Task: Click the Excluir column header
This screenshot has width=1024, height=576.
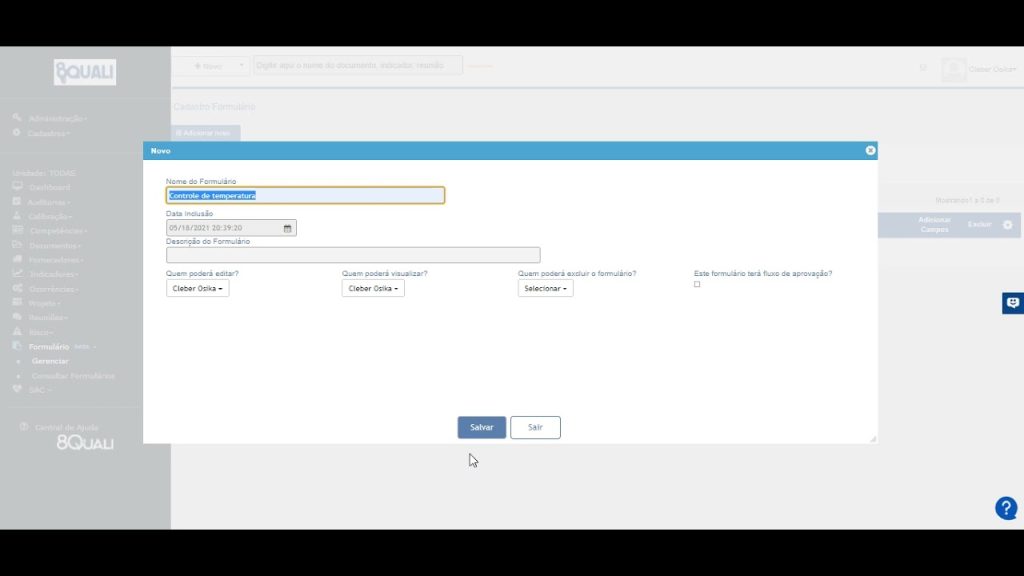Action: click(x=979, y=225)
